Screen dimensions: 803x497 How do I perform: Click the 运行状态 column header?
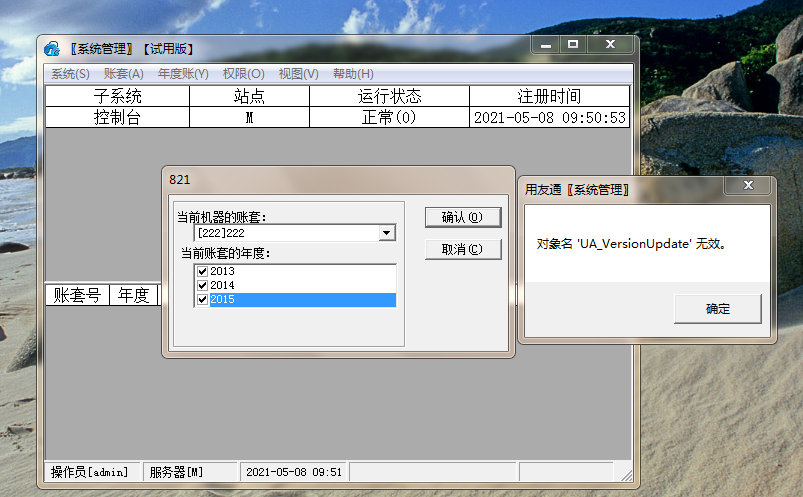click(x=389, y=96)
